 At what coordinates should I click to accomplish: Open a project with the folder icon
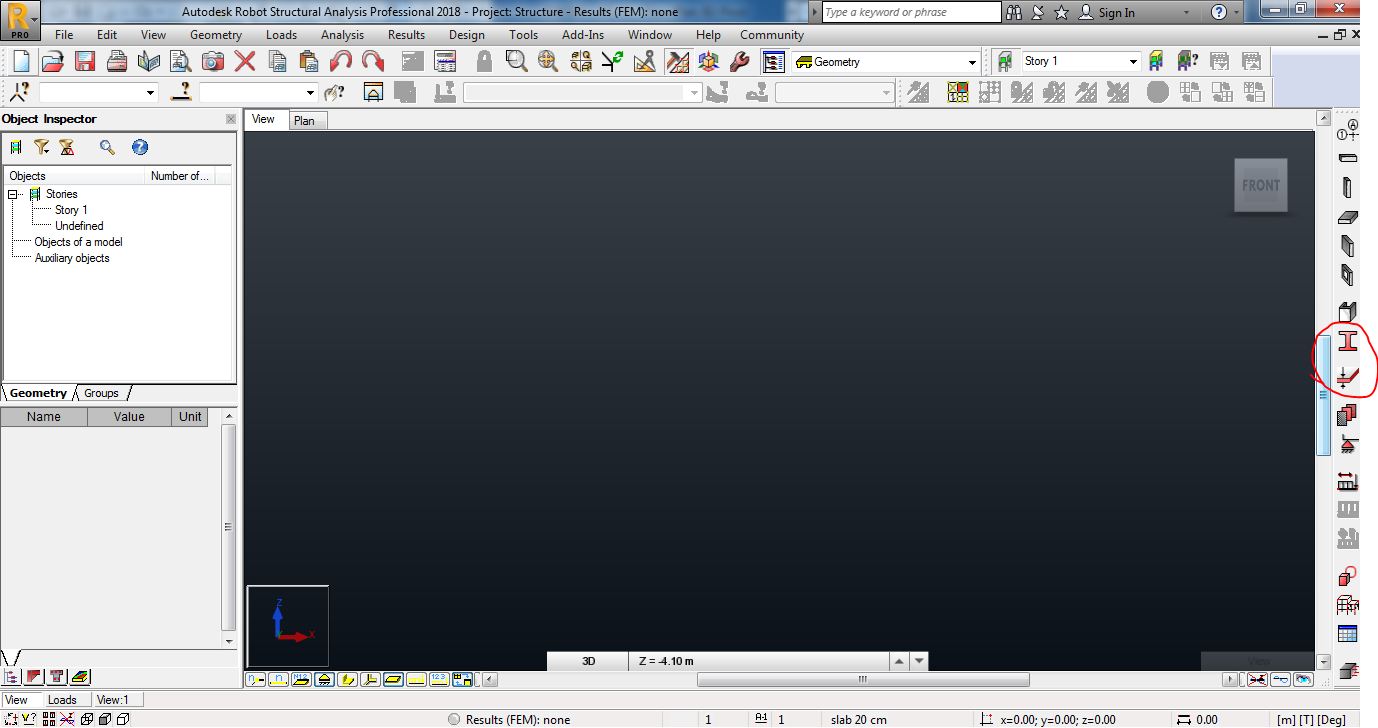pos(52,62)
